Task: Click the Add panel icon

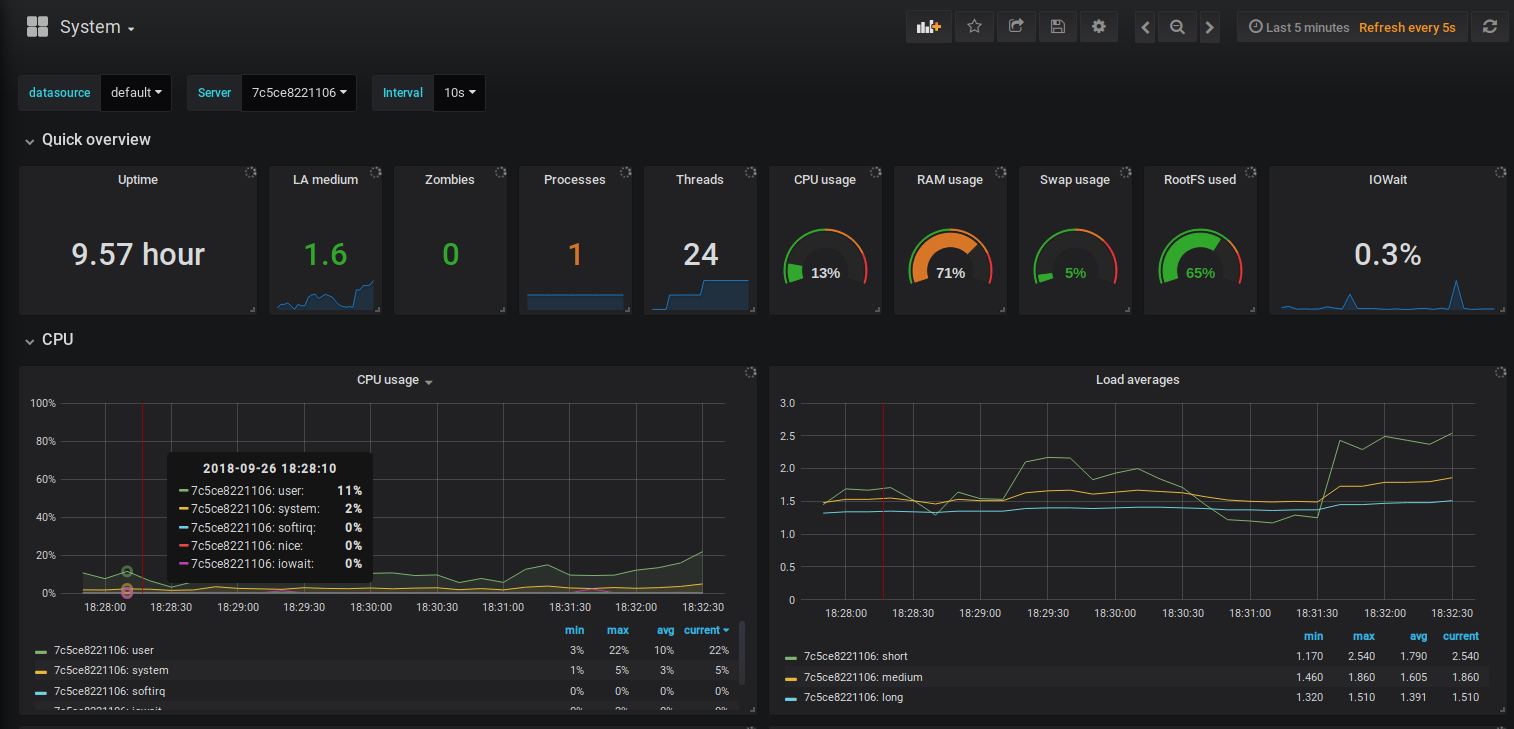Action: coord(928,26)
